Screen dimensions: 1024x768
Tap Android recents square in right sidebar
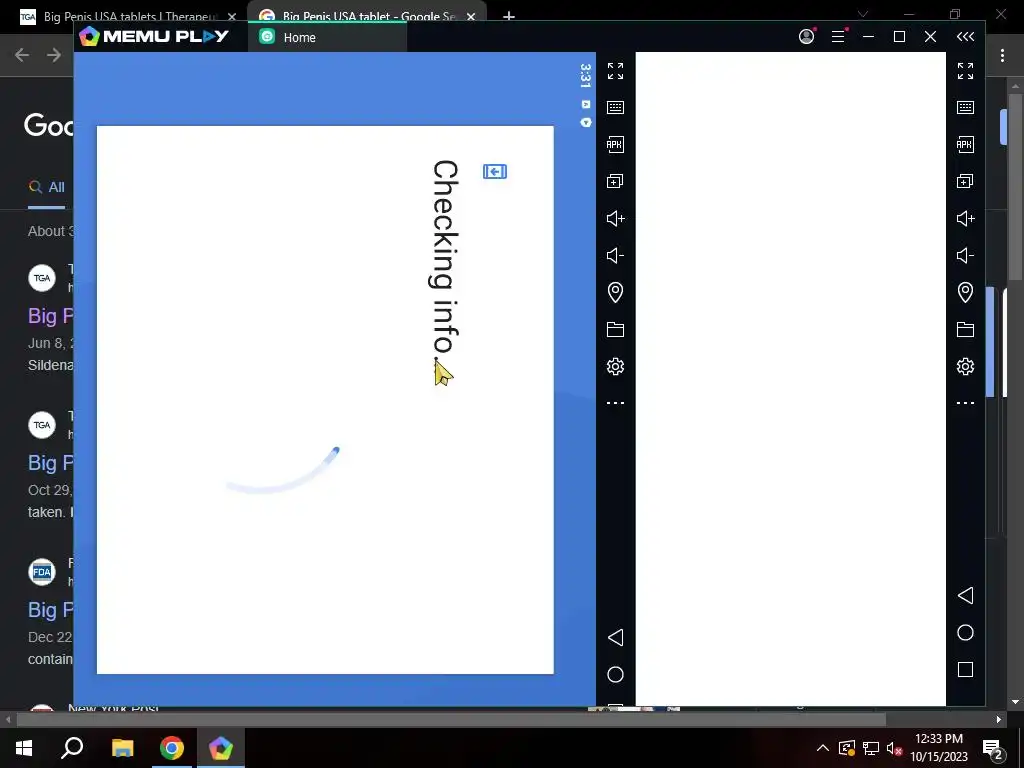click(965, 669)
